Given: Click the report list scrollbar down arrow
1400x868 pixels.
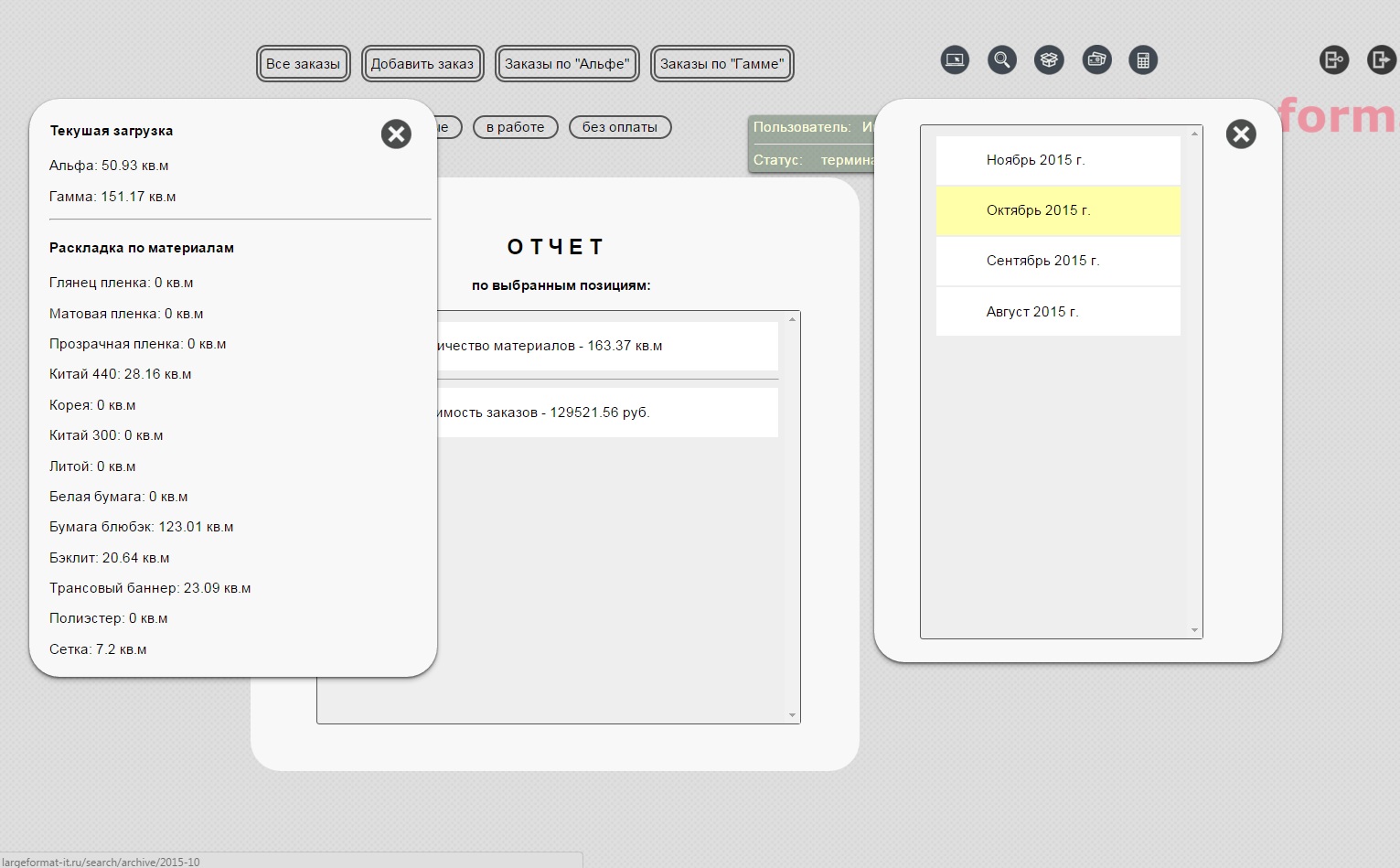Looking at the screenshot, I should [792, 715].
